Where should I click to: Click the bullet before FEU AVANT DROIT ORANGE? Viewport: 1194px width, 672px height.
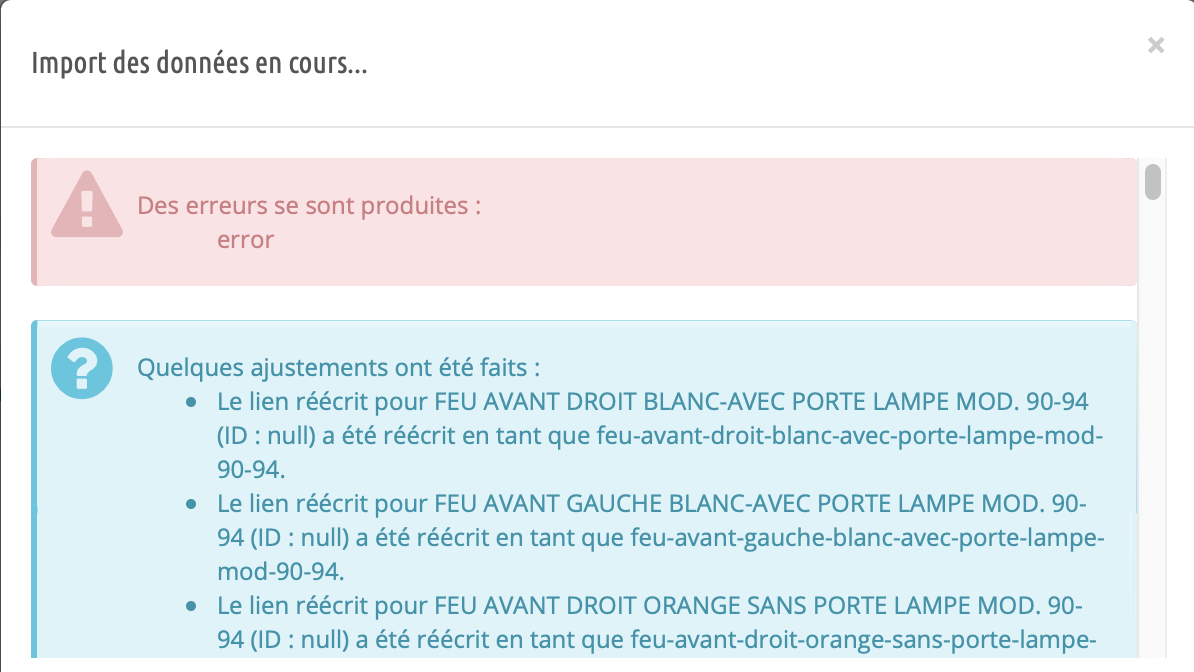pos(191,606)
